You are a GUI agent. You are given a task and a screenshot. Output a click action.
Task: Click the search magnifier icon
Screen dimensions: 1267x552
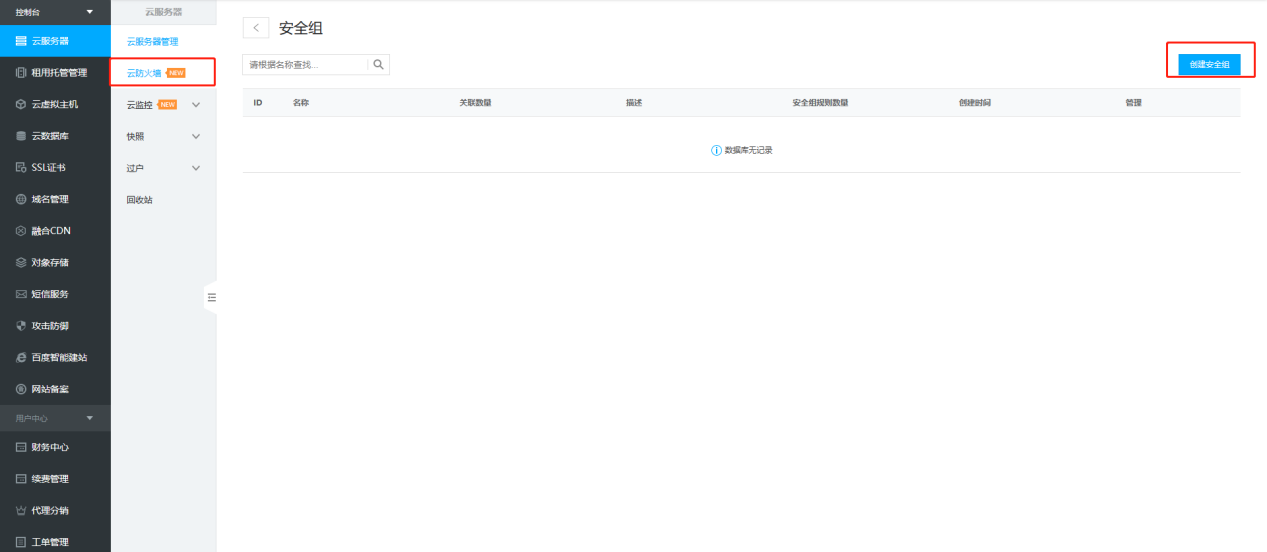click(378, 64)
